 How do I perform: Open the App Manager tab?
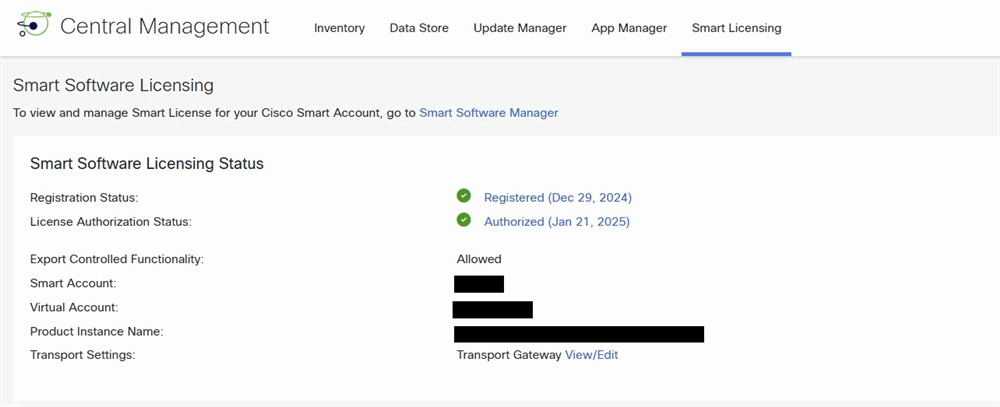click(629, 28)
